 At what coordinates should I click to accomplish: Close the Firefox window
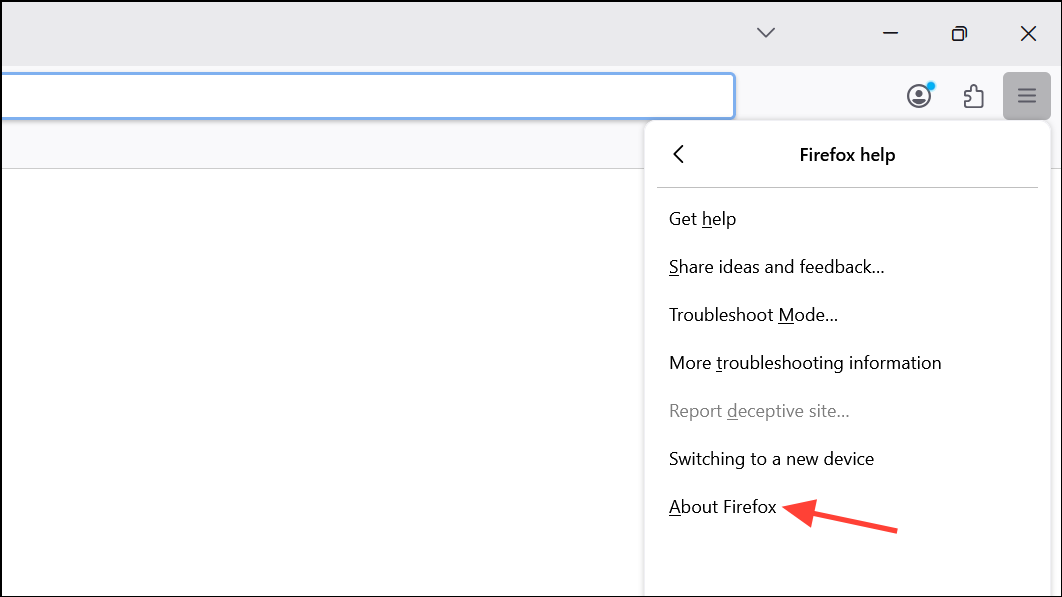point(1028,33)
